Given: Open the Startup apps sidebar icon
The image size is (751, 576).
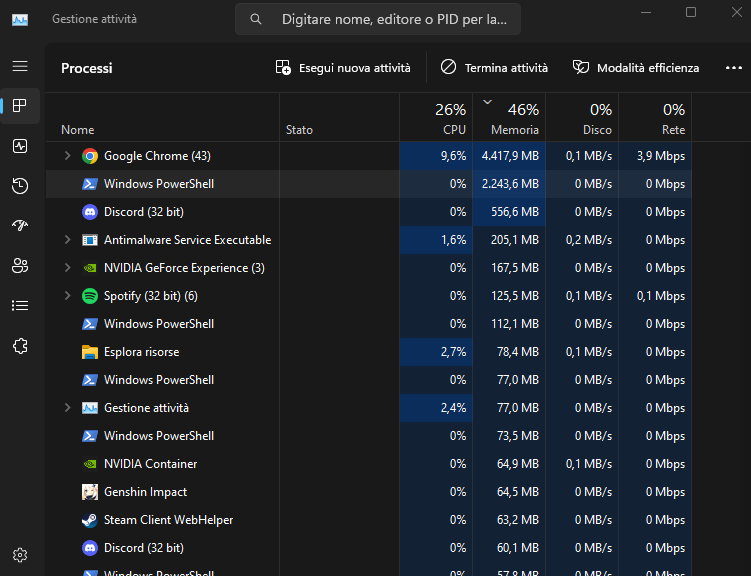Looking at the screenshot, I should click(x=20, y=226).
